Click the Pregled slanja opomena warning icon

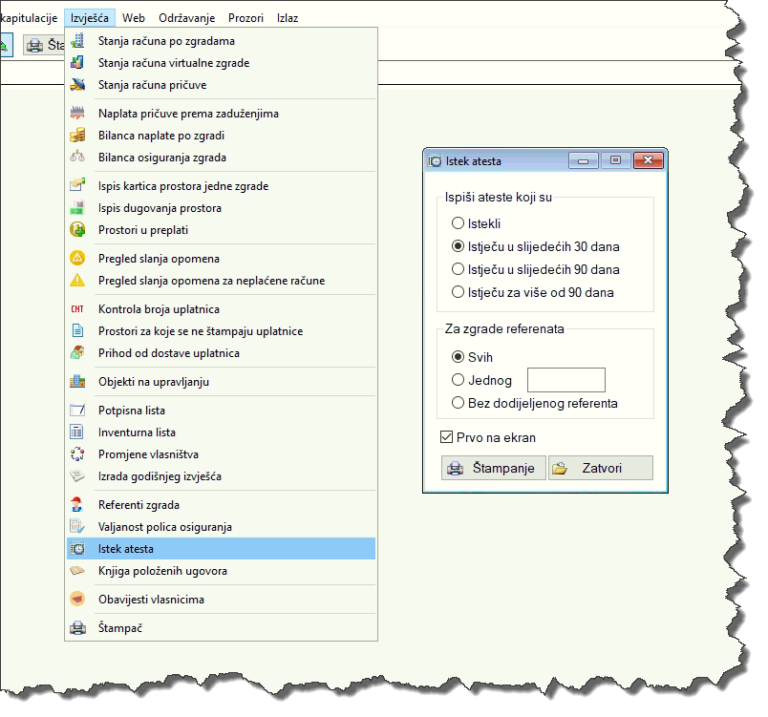pyautogui.click(x=77, y=258)
